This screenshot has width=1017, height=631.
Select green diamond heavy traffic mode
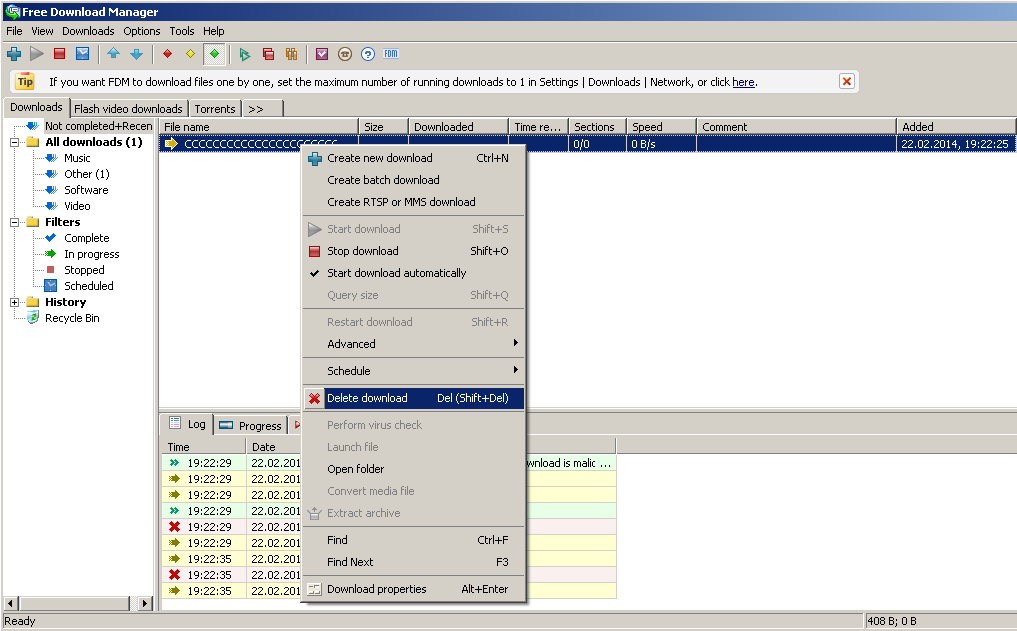point(214,54)
